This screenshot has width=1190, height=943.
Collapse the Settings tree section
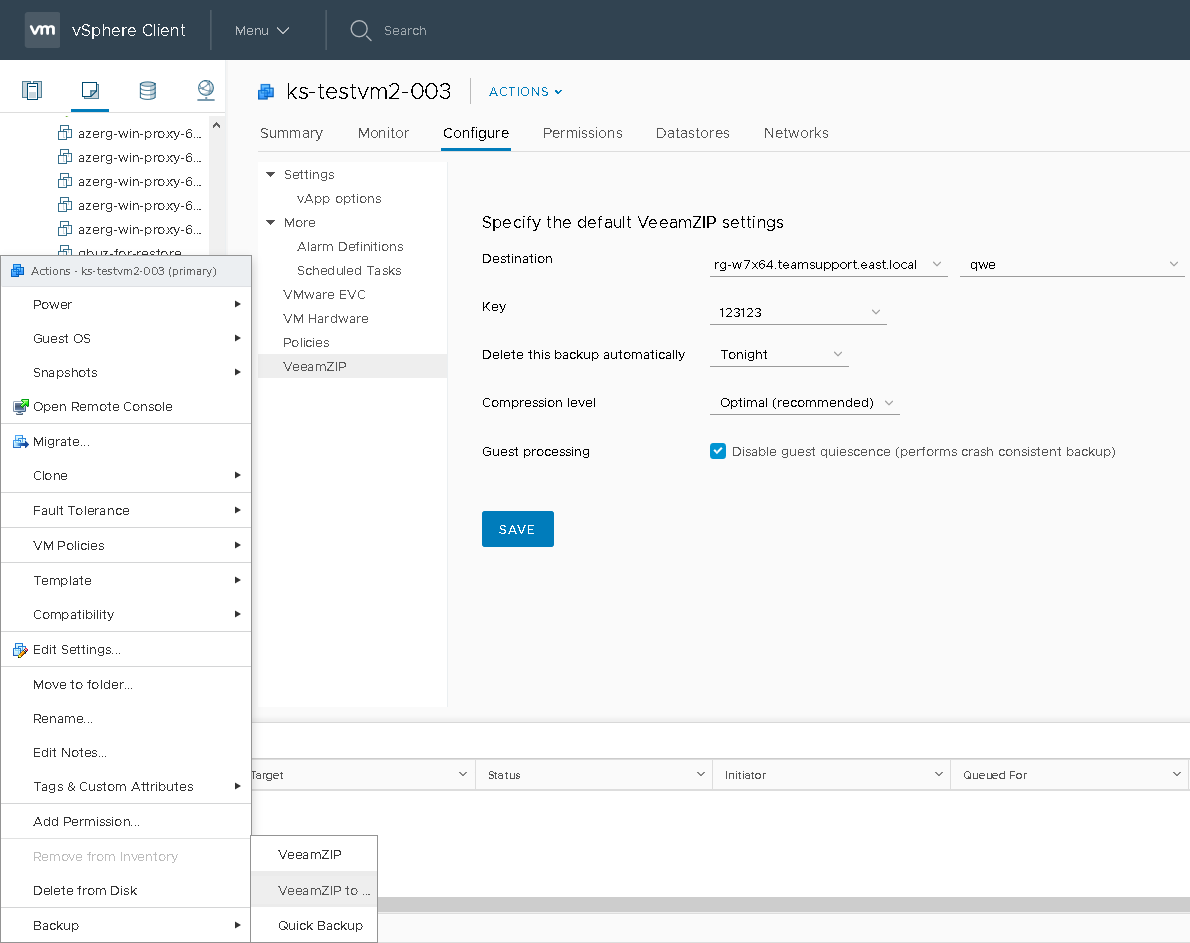click(x=271, y=174)
